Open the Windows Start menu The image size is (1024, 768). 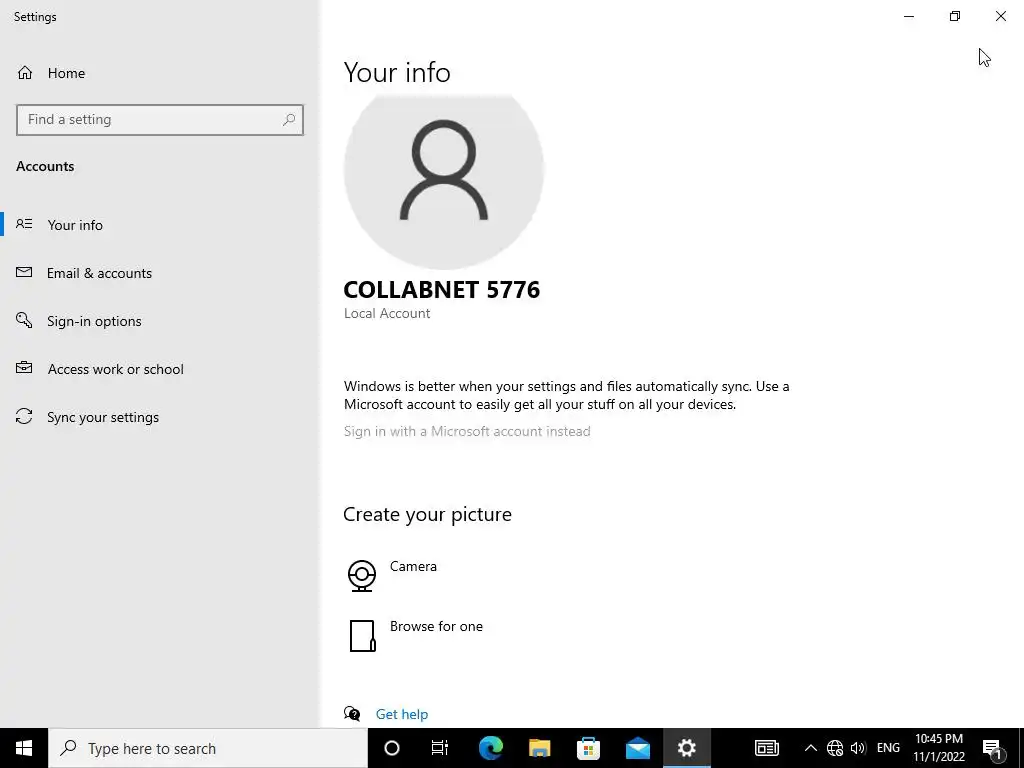tap(24, 748)
